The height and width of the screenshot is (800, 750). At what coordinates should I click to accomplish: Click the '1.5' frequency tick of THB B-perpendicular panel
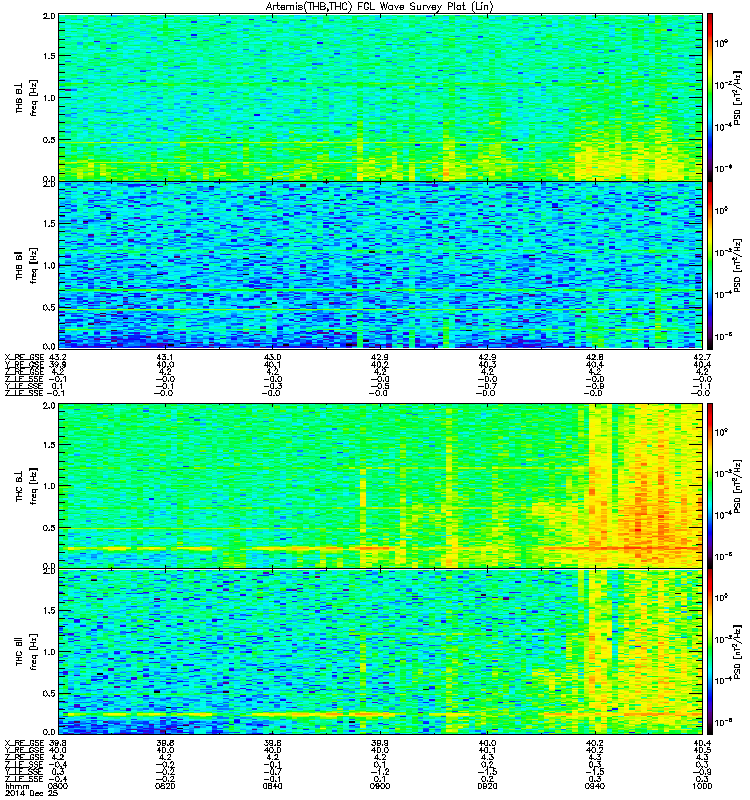[x=49, y=56]
